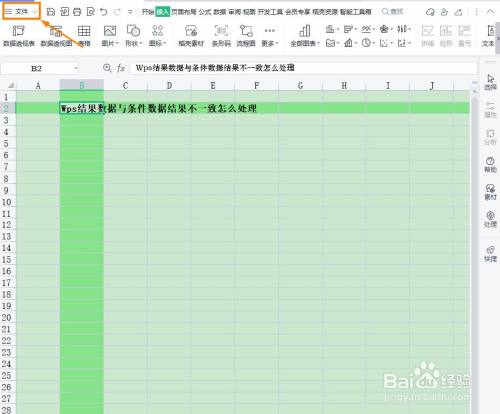This screenshot has width=500, height=414.
Task: Expand the quick access toolbar customize arrow
Action: tap(130, 12)
